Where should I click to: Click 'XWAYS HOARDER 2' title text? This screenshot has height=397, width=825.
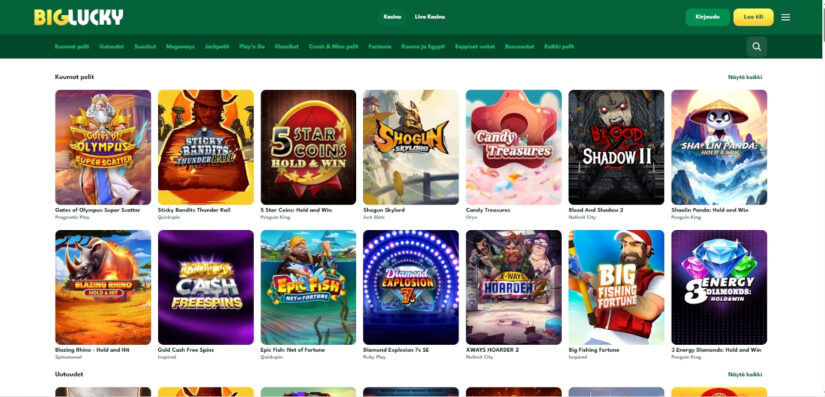coord(492,350)
